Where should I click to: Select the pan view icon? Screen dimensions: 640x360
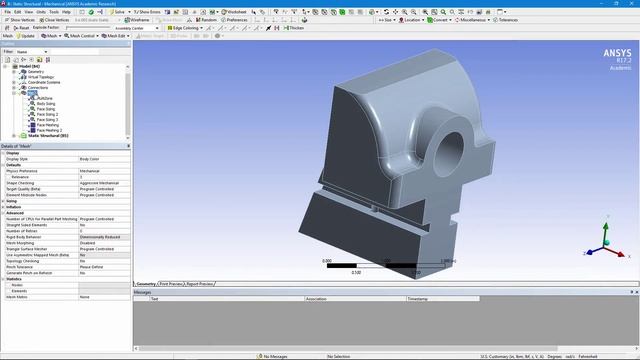(x=395, y=12)
